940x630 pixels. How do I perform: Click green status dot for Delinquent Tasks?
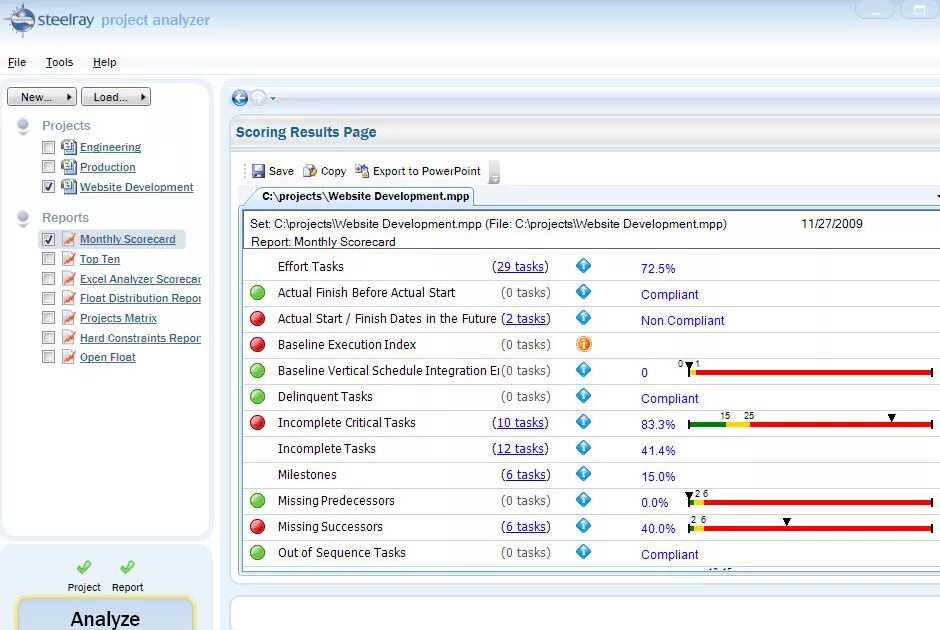[x=258, y=397]
